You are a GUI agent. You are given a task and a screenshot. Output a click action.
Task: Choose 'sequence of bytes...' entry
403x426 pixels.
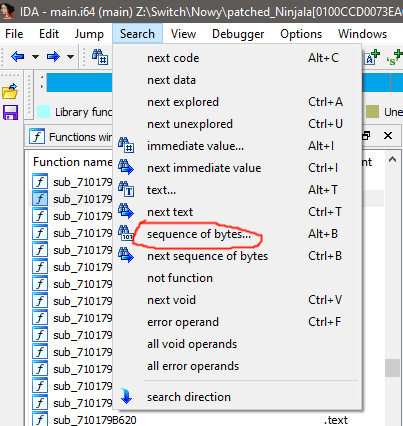tap(237, 234)
